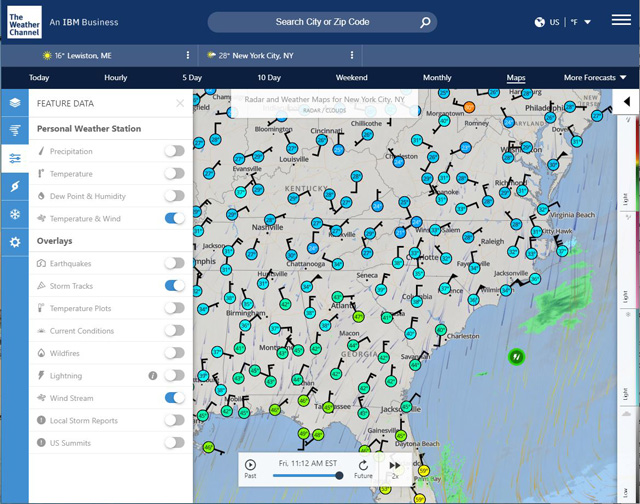Click the orange weather station marker near Morgantown
The image size is (640, 504).
click(469, 108)
